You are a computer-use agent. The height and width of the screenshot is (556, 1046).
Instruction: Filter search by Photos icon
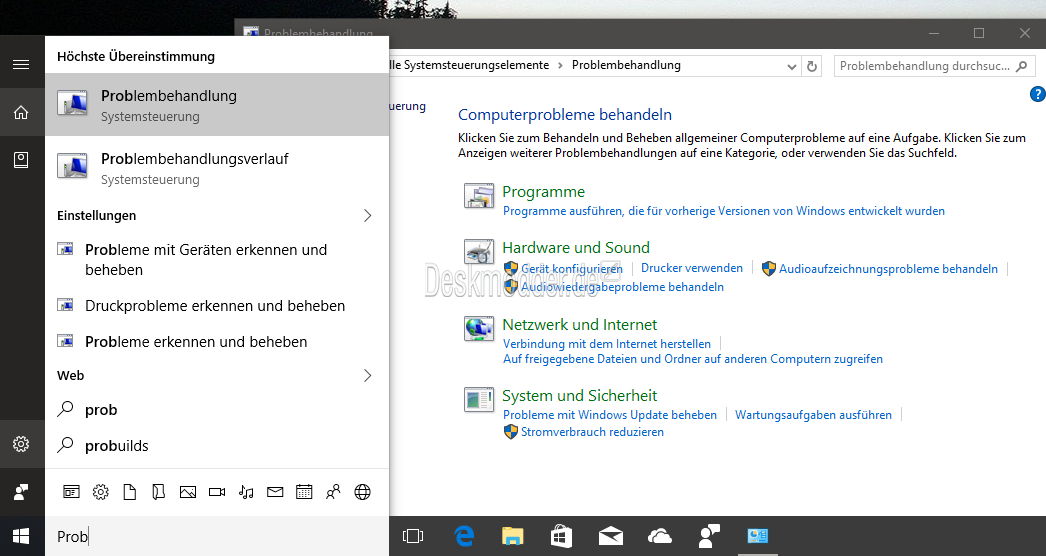click(188, 492)
